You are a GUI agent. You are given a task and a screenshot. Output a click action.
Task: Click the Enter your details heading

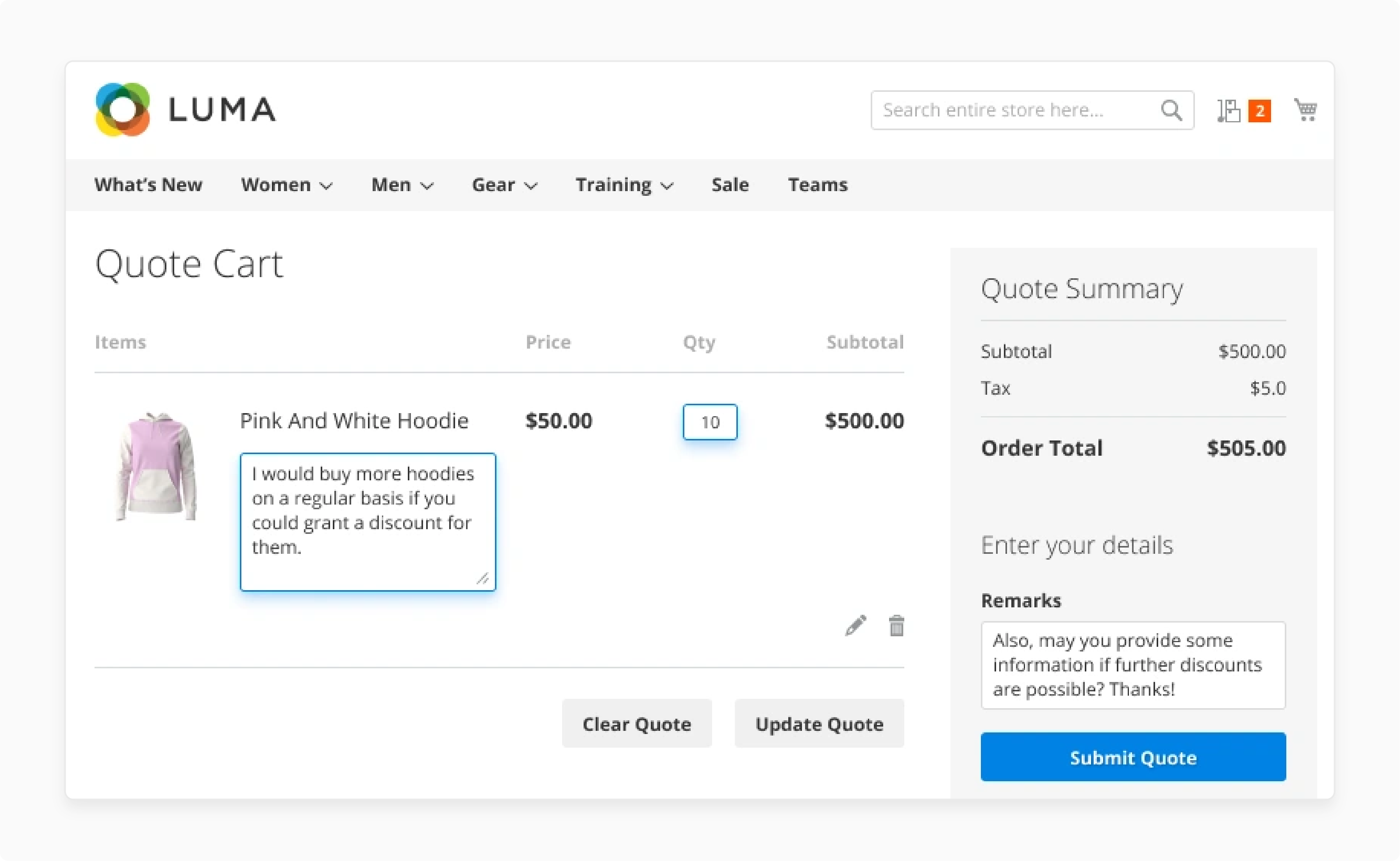pos(1077,545)
